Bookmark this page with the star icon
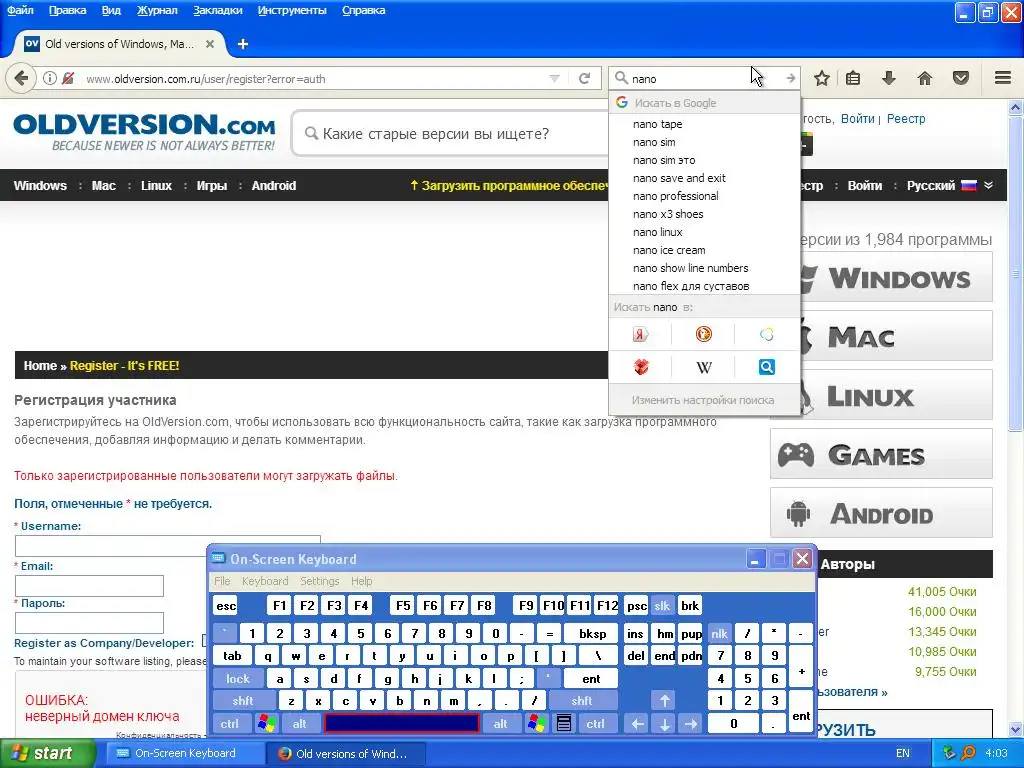 pyautogui.click(x=822, y=78)
